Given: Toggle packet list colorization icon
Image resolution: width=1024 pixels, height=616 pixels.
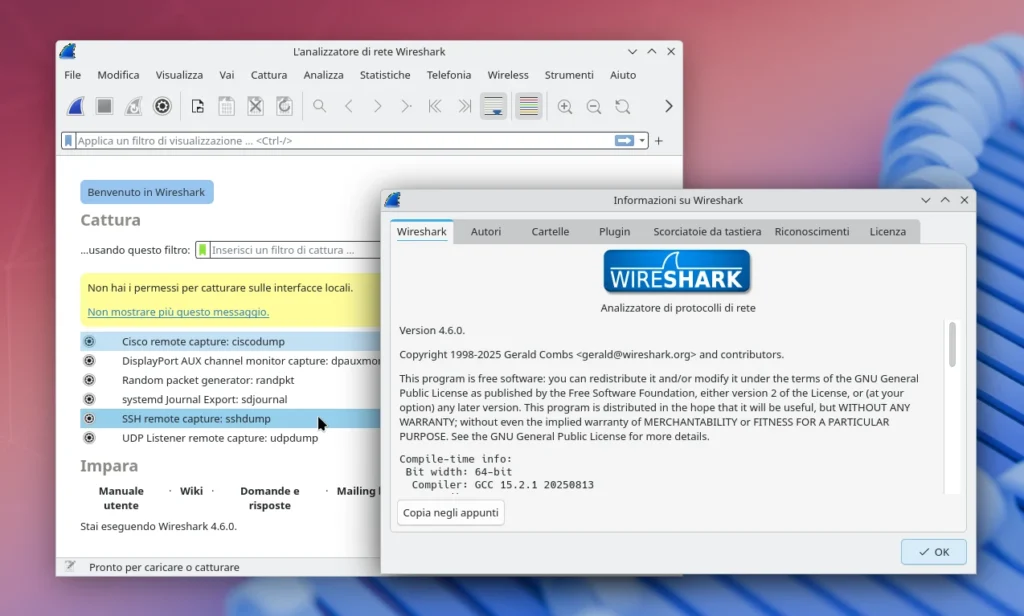Looking at the screenshot, I should pyautogui.click(x=528, y=106).
